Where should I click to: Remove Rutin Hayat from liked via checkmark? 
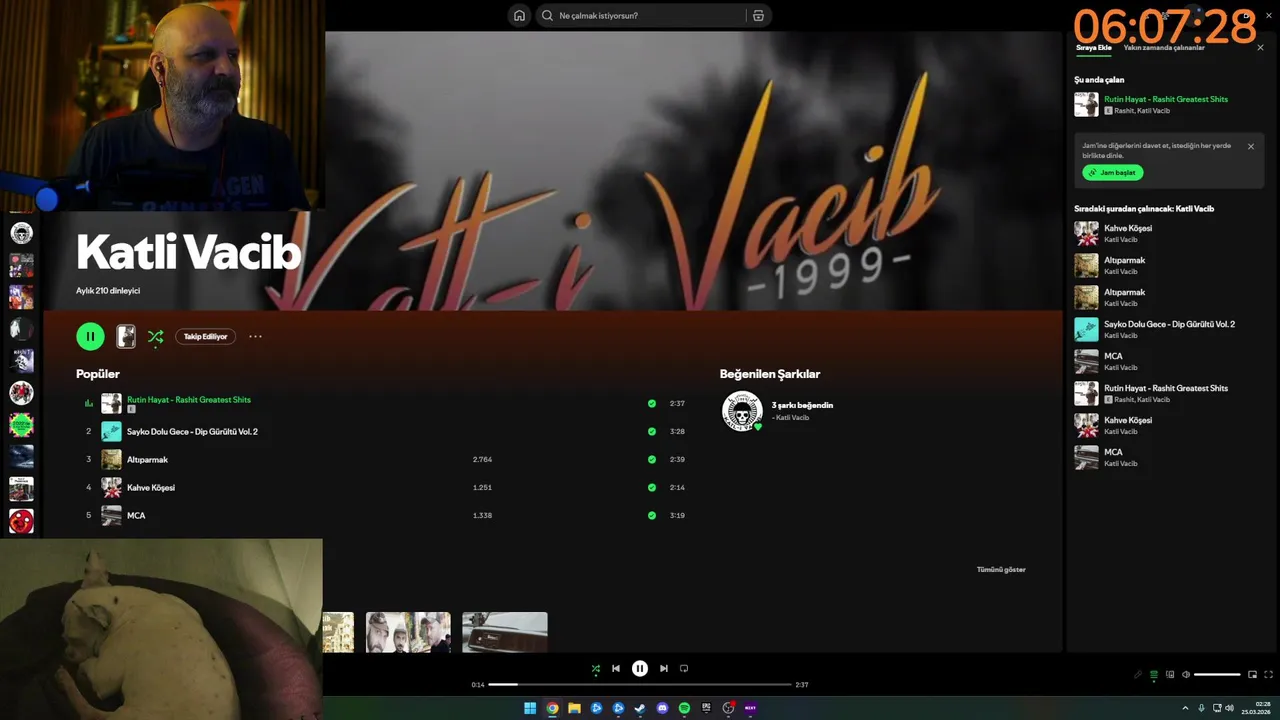tap(652, 404)
